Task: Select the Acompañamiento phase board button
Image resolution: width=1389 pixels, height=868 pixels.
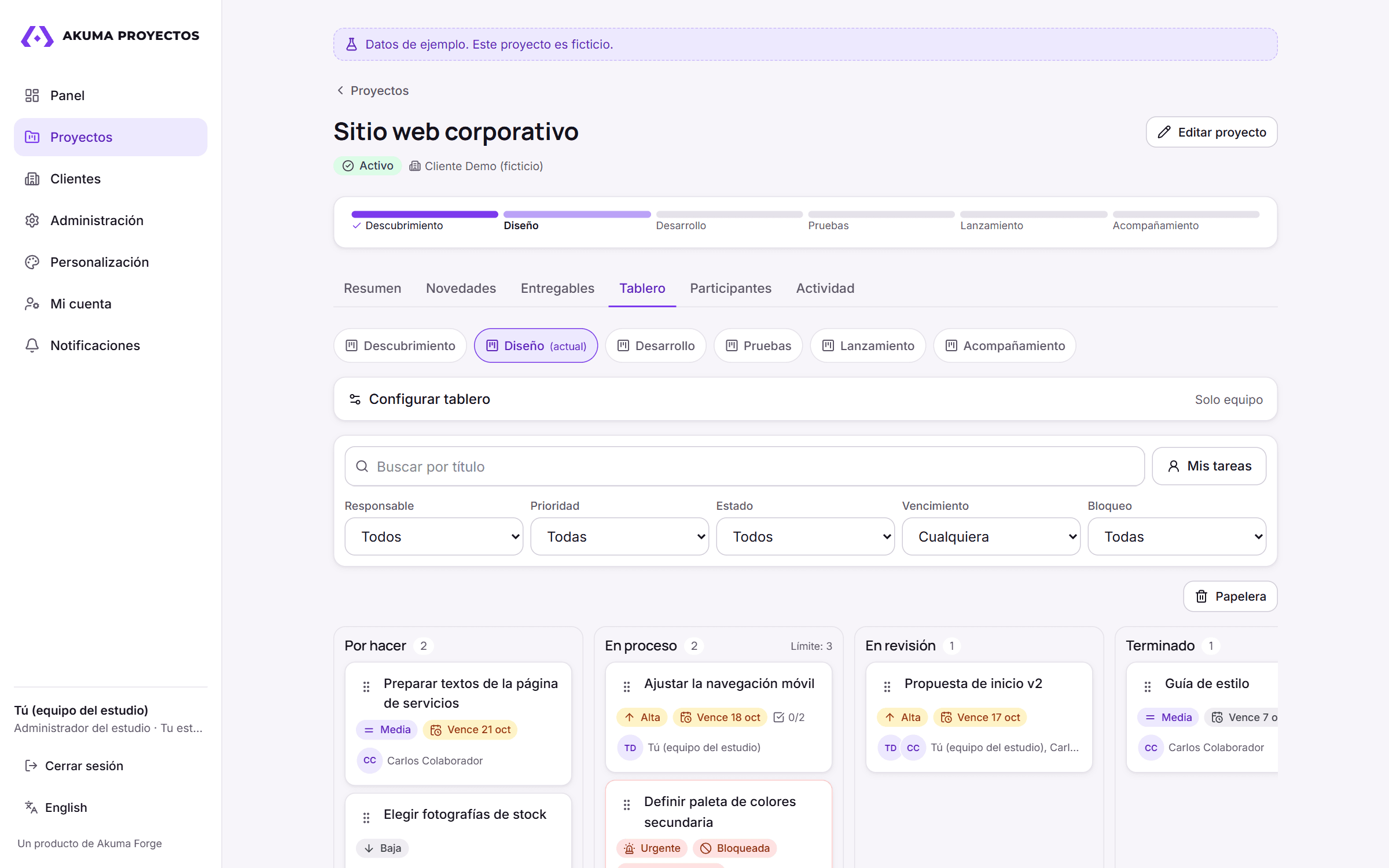Action: [1005, 345]
